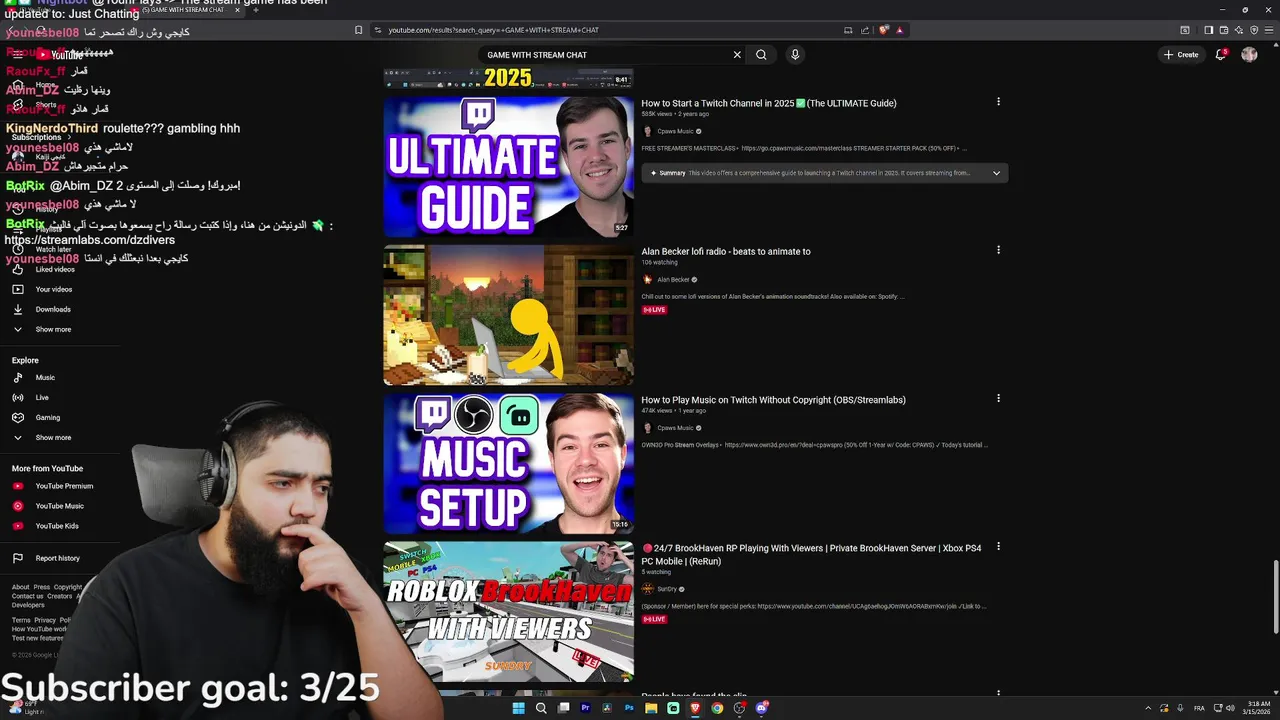The height and width of the screenshot is (720, 1280).
Task: Click the taskbar volume speaker icon
Action: pos(1229,708)
